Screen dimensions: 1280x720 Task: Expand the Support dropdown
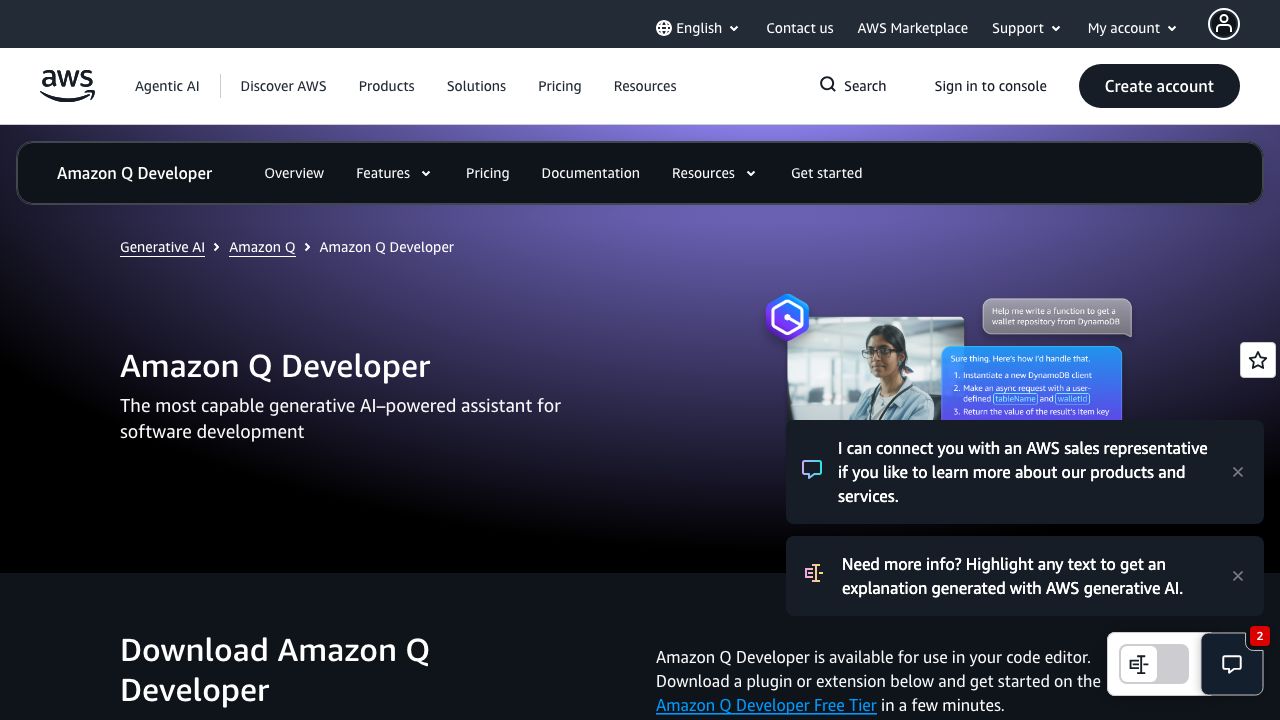pos(1026,28)
